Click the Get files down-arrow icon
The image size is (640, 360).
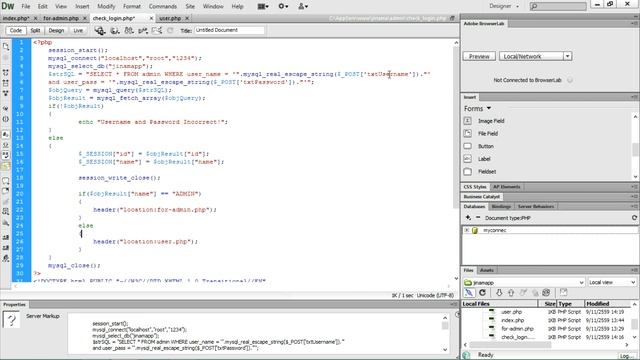(499, 293)
